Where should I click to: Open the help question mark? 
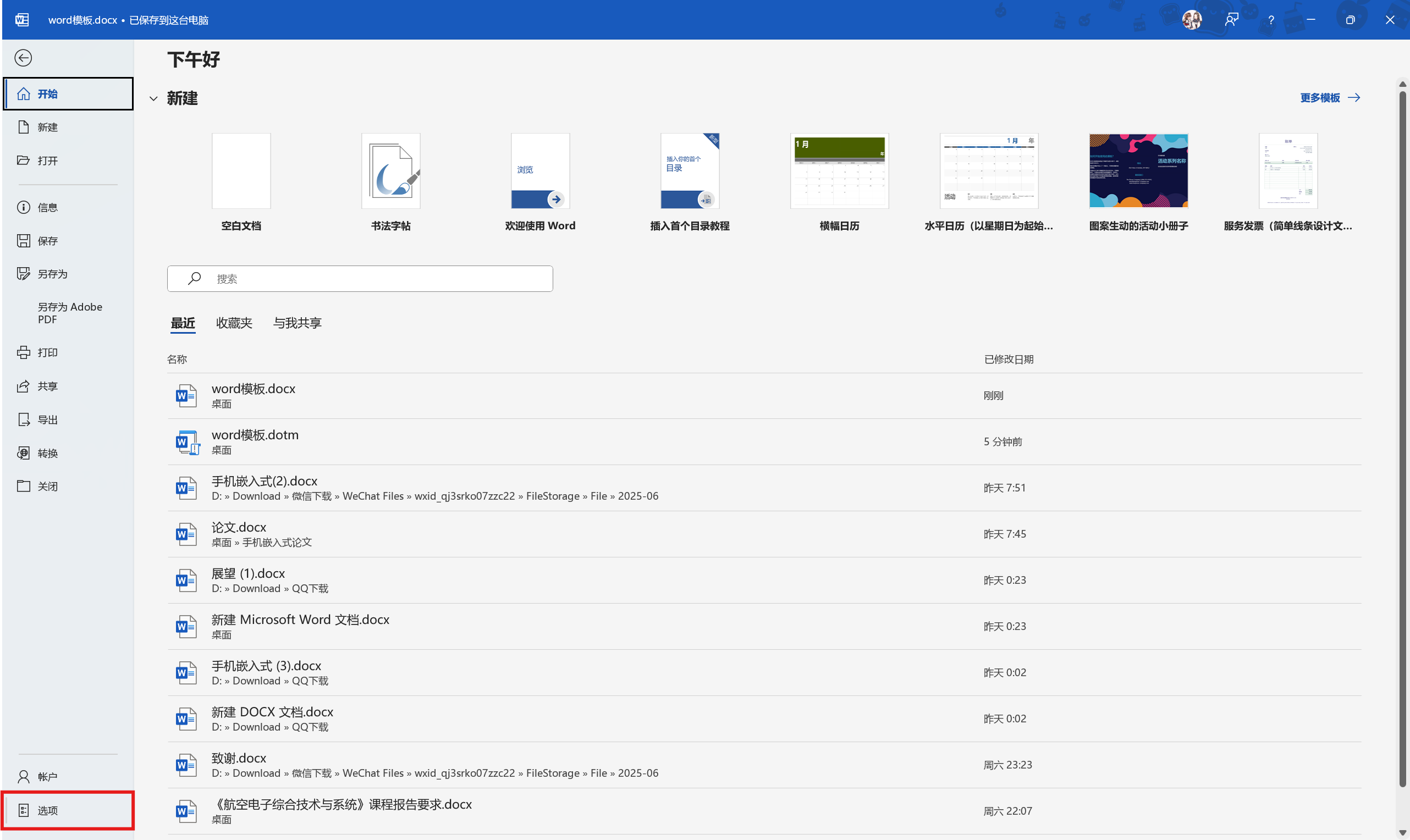(1271, 20)
